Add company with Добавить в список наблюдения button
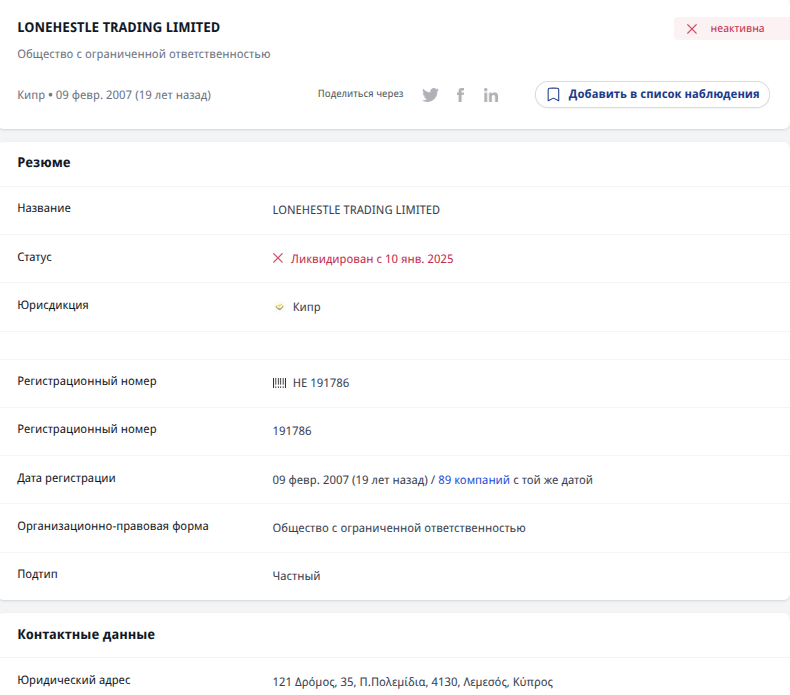790x695 pixels. pyautogui.click(x=652, y=94)
